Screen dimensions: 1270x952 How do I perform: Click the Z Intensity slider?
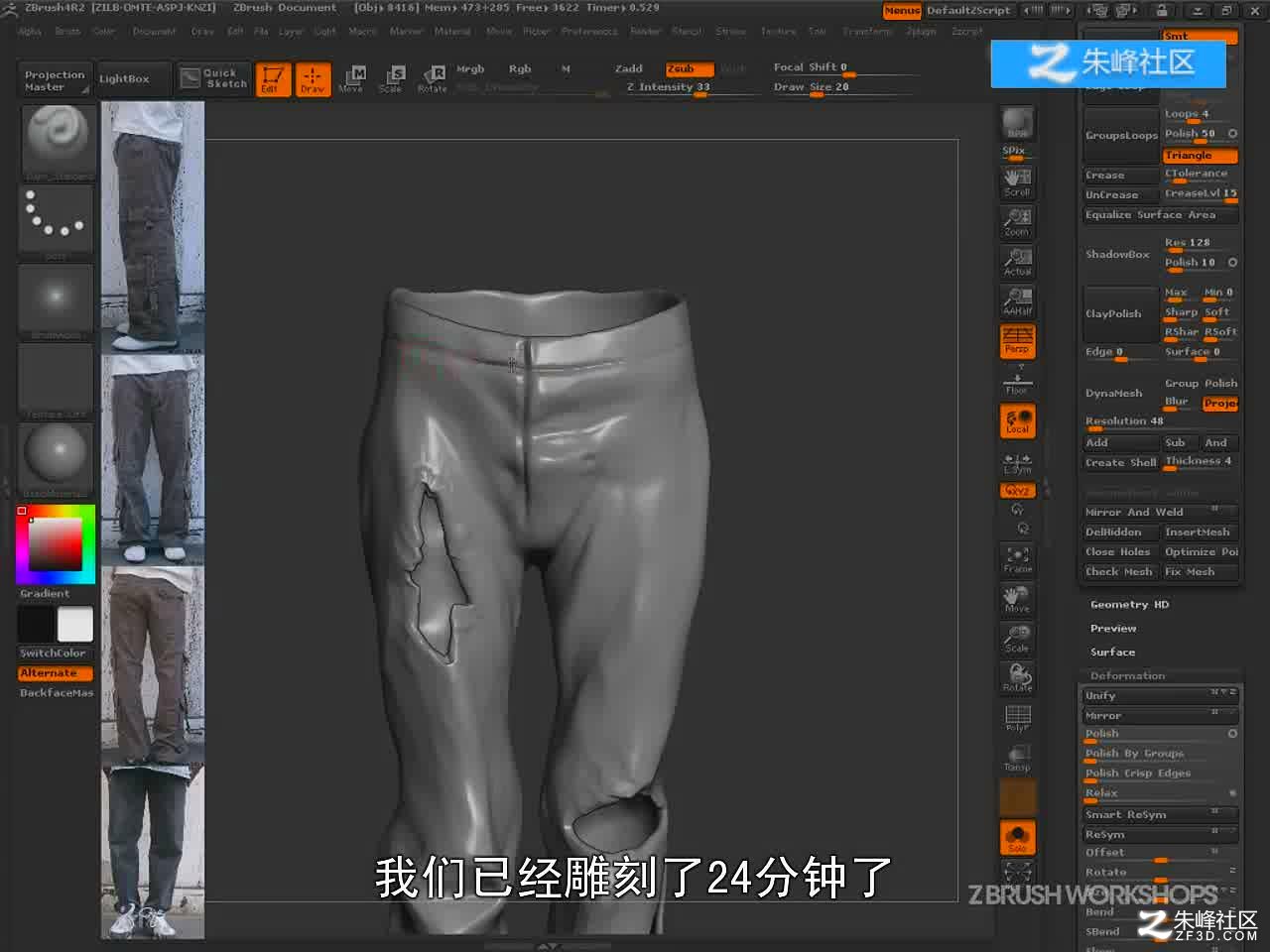tap(692, 87)
